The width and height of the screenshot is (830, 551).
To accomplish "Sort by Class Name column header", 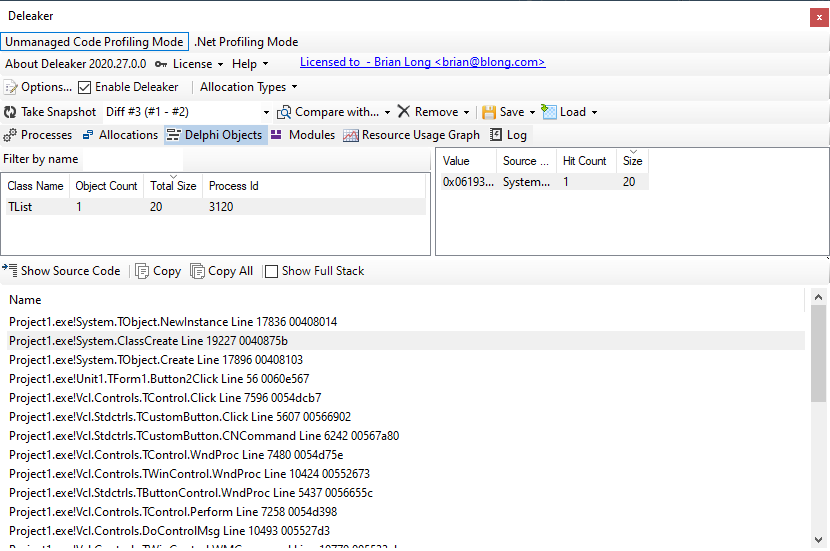I will click(35, 186).
